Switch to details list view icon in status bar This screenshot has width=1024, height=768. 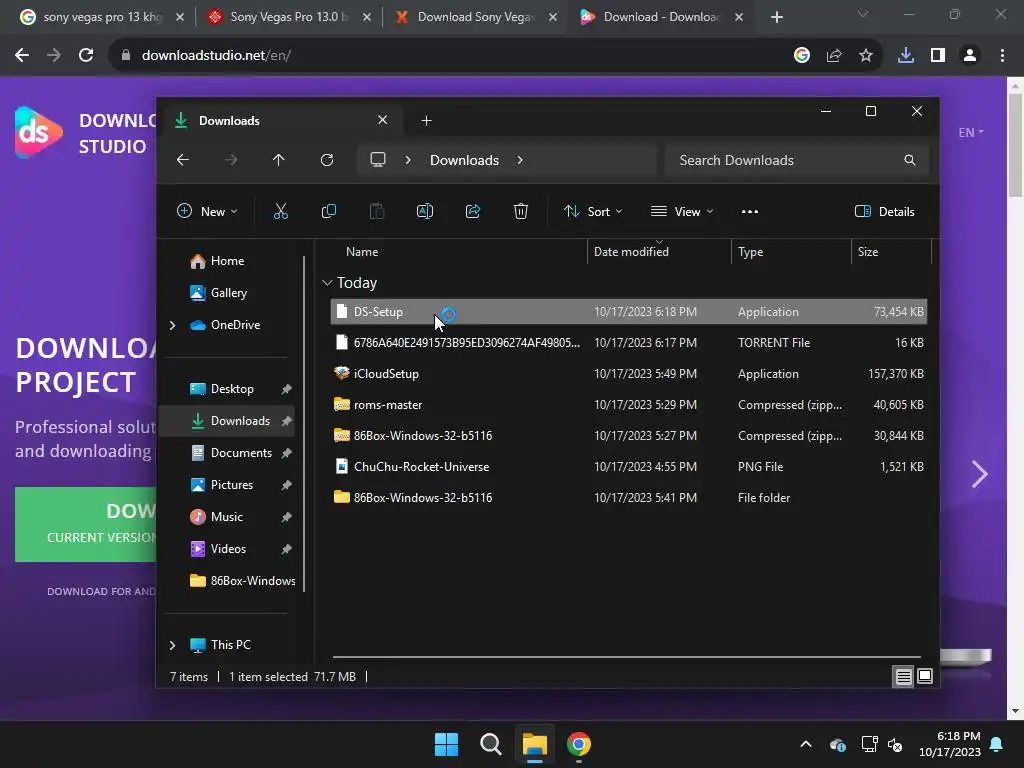(903, 677)
